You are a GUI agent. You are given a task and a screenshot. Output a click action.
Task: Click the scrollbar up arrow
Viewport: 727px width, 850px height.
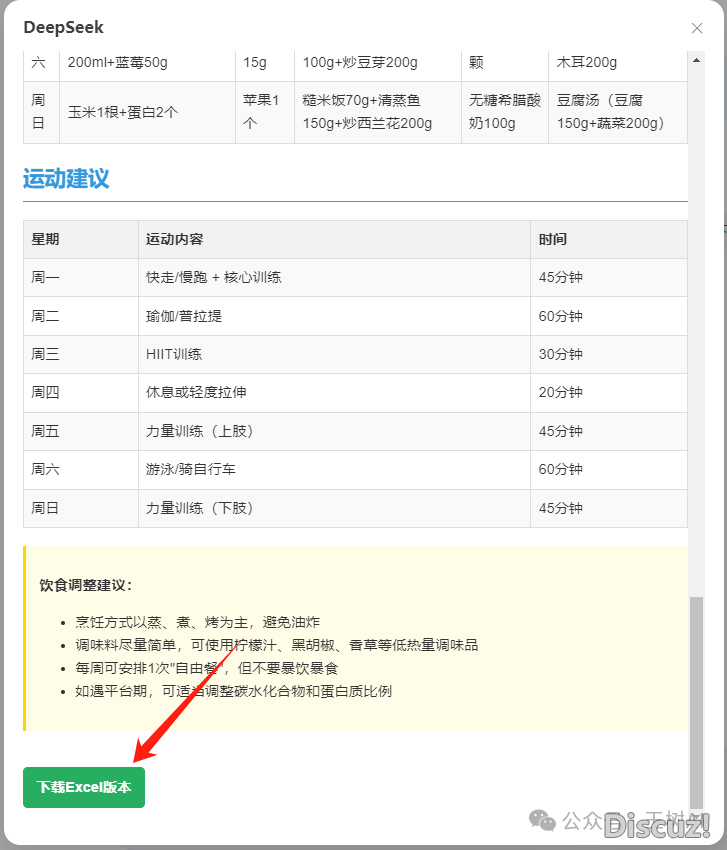pyautogui.click(x=696, y=60)
